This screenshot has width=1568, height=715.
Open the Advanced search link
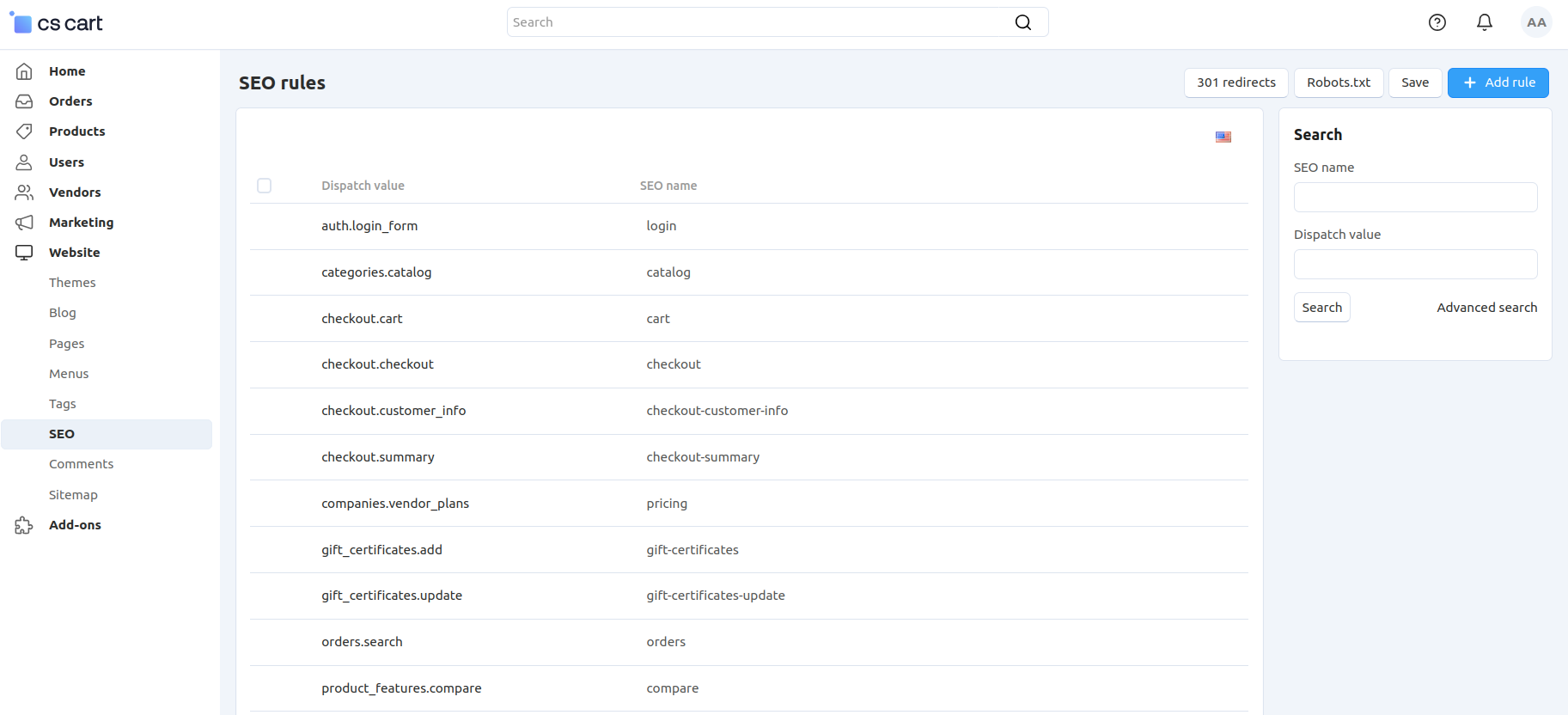click(1486, 308)
